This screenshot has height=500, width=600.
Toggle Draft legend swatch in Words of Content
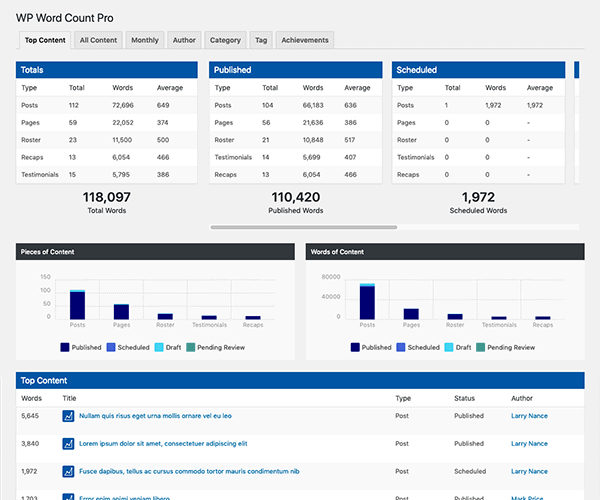(x=449, y=347)
